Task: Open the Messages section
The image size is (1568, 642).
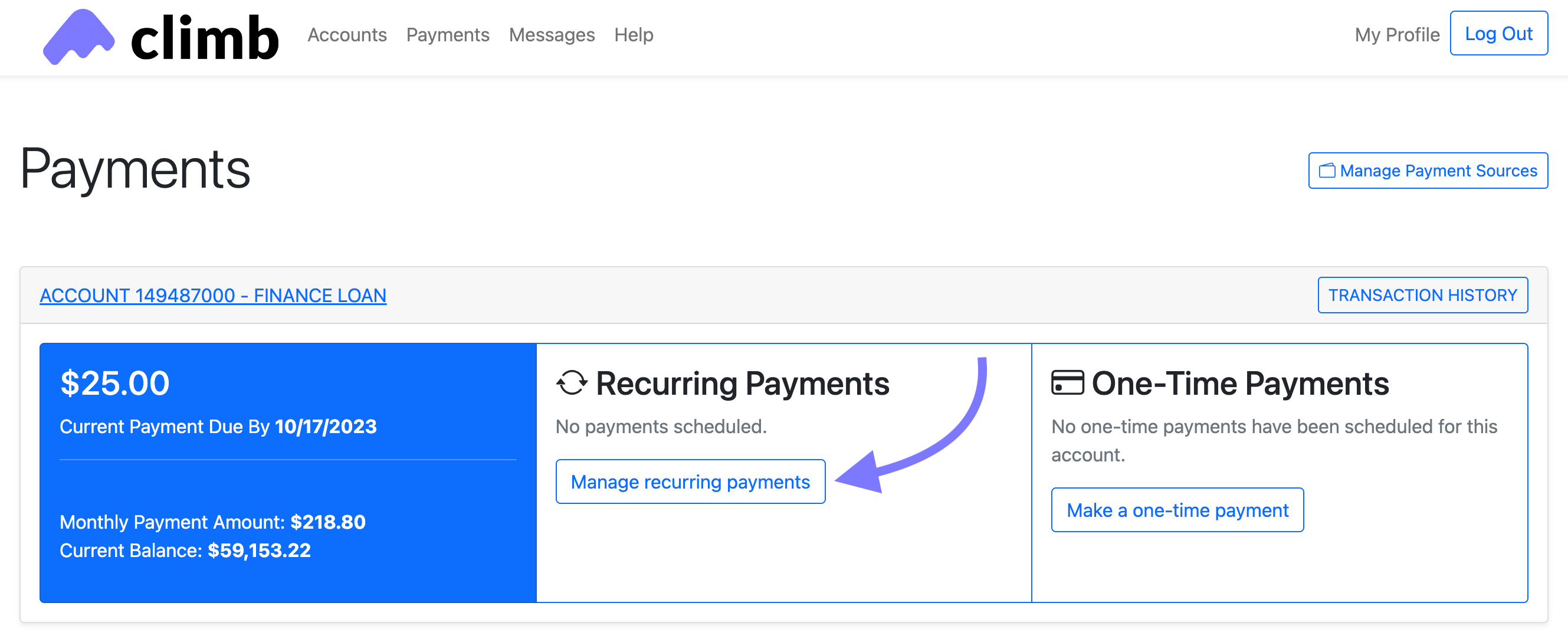Action: pyautogui.click(x=552, y=35)
